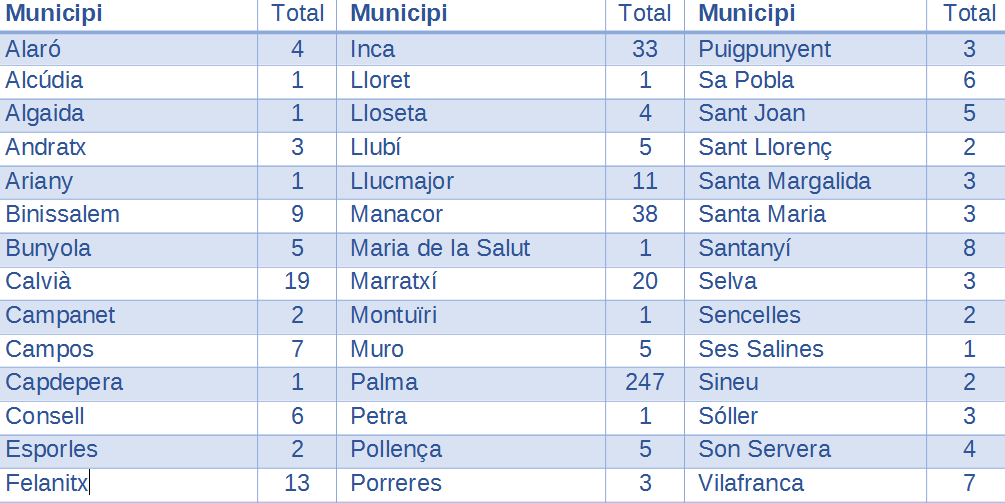The width and height of the screenshot is (1005, 503).
Task: Select the Inca total 33
Action: 645,49
